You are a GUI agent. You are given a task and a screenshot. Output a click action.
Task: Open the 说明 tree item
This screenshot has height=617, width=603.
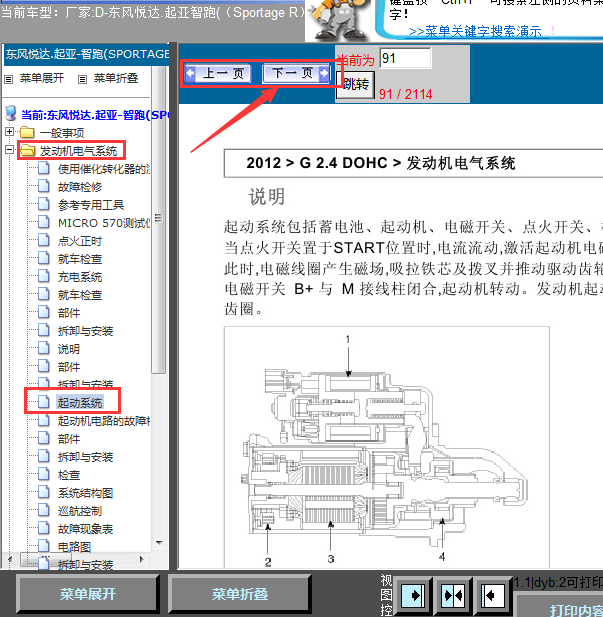[69, 349]
